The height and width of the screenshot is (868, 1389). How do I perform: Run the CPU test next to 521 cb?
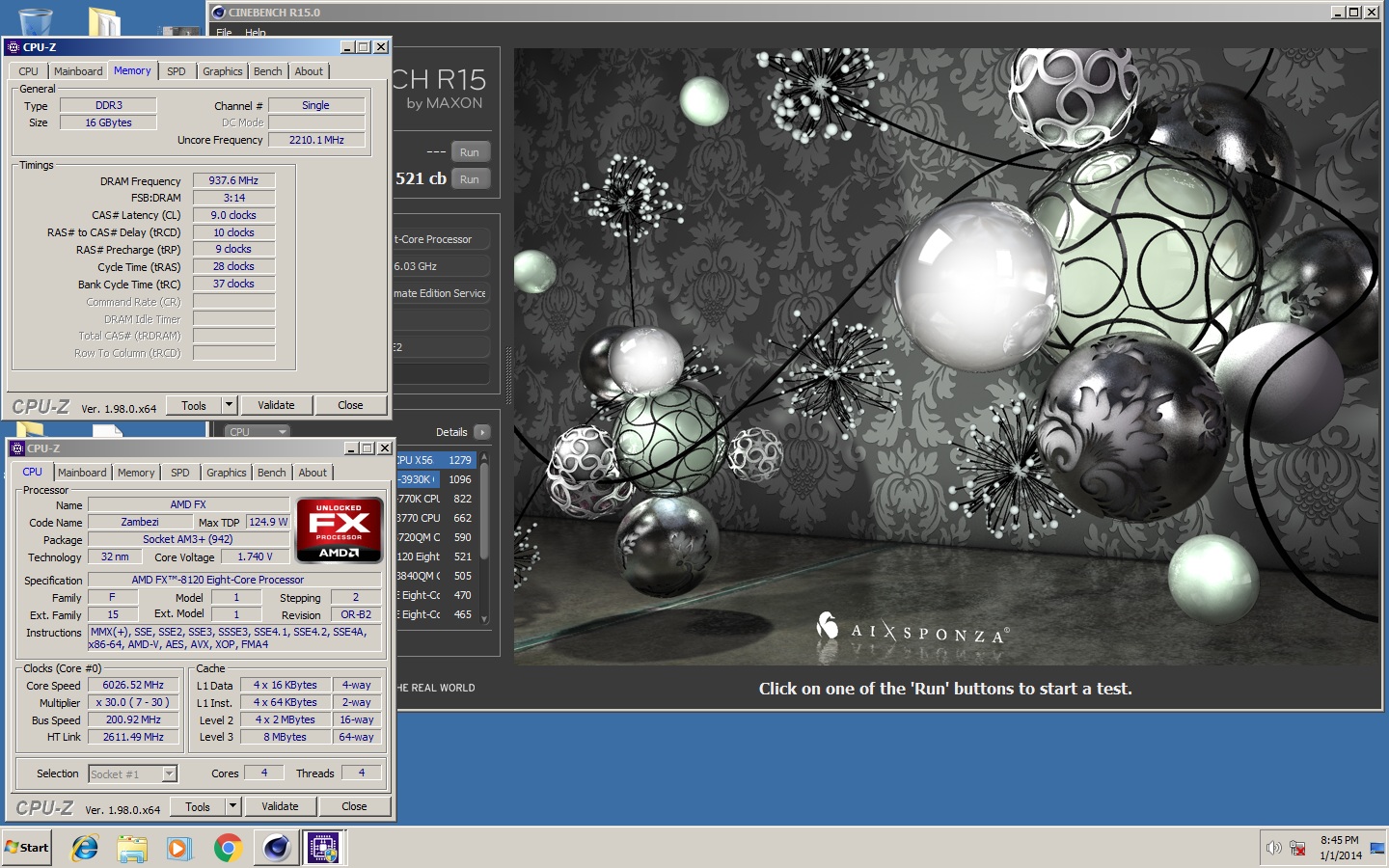point(470,179)
